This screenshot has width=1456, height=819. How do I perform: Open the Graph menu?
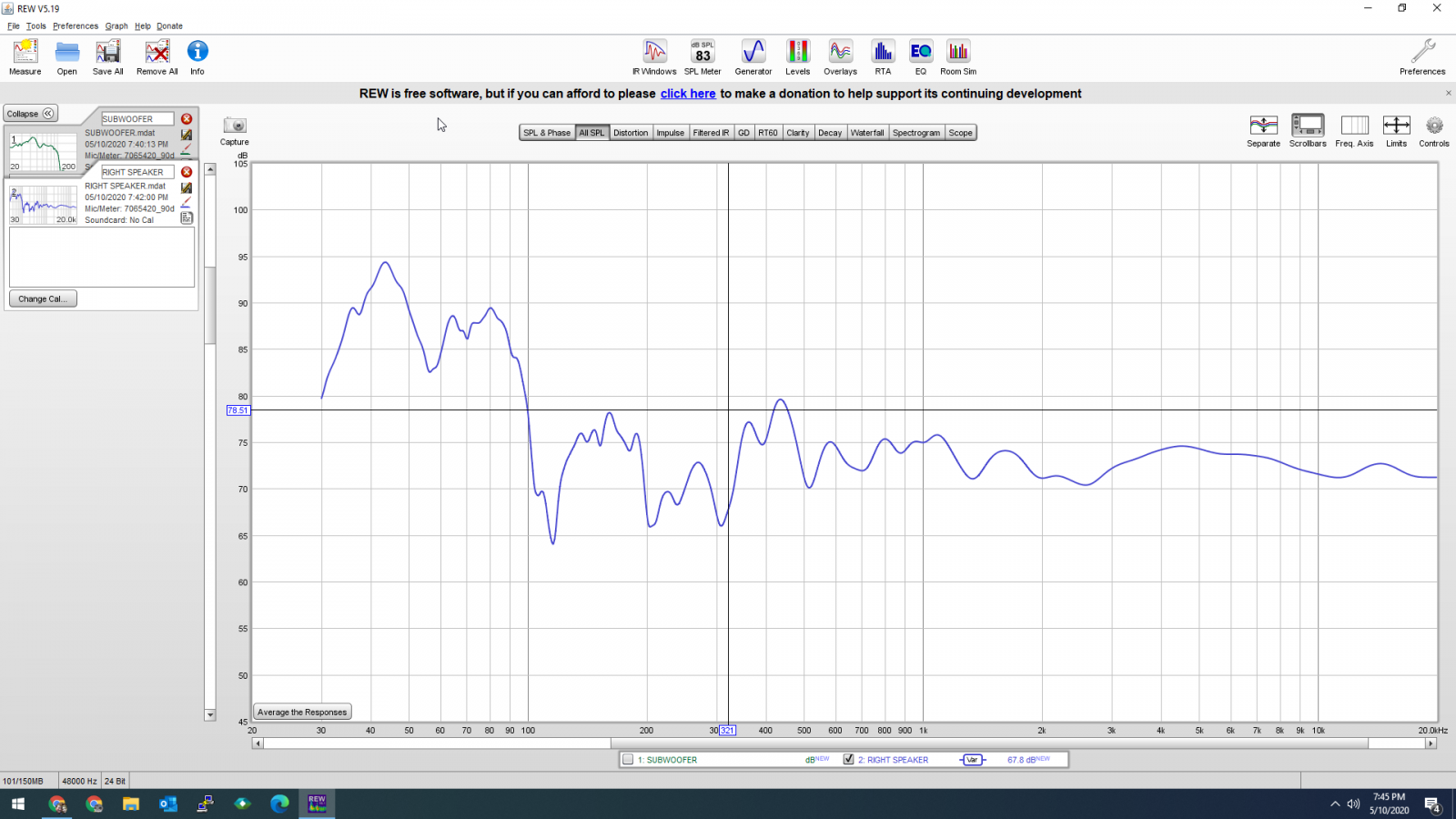(116, 26)
